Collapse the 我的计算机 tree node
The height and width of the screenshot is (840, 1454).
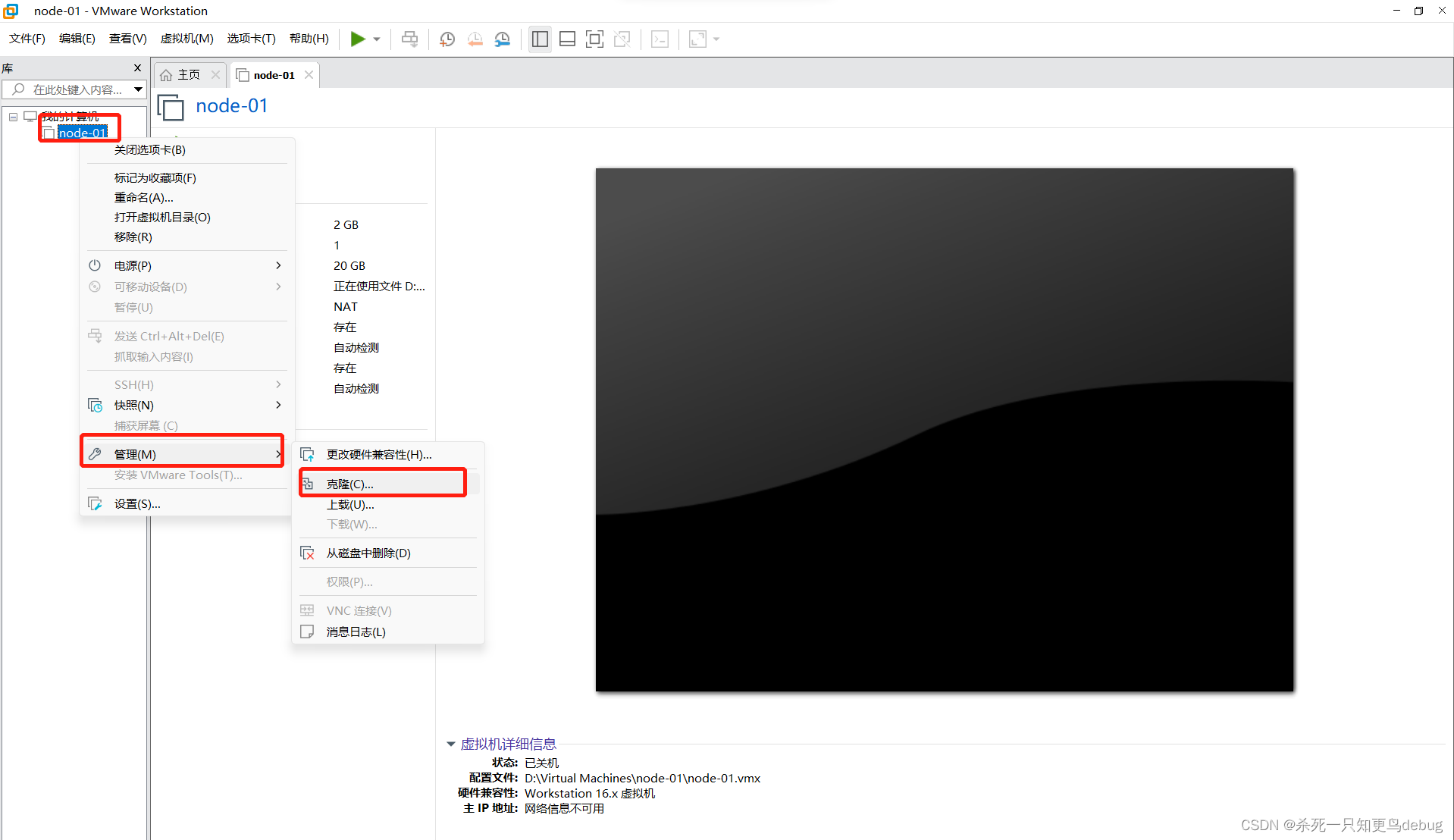[x=13, y=117]
